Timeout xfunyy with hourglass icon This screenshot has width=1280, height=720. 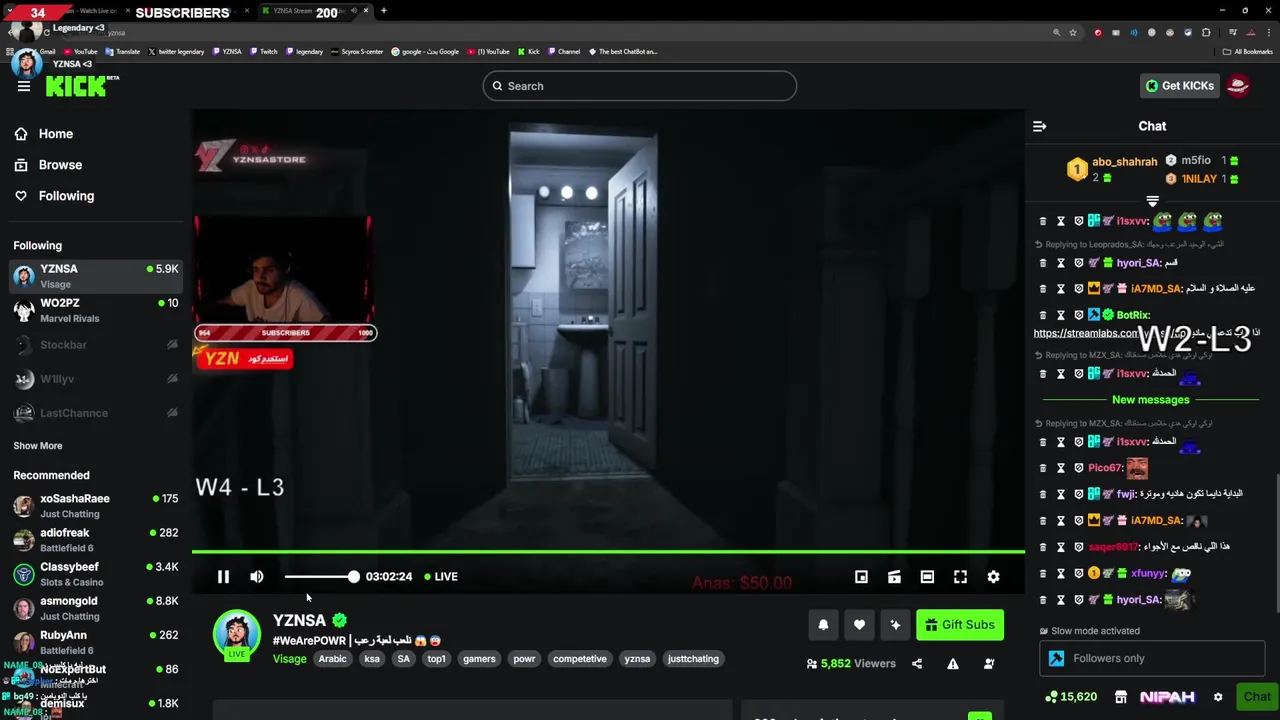click(1061, 574)
